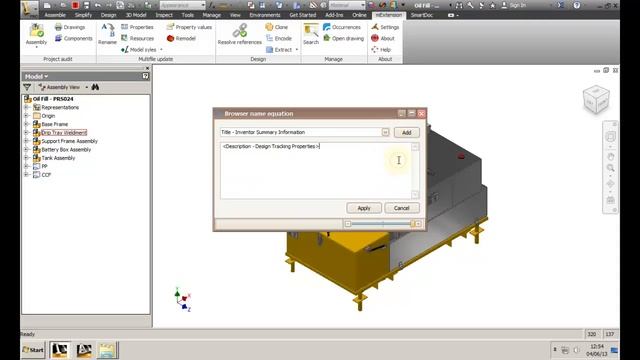
Task: Select Oil Fill - PR5024 root node
Action: tap(53, 99)
